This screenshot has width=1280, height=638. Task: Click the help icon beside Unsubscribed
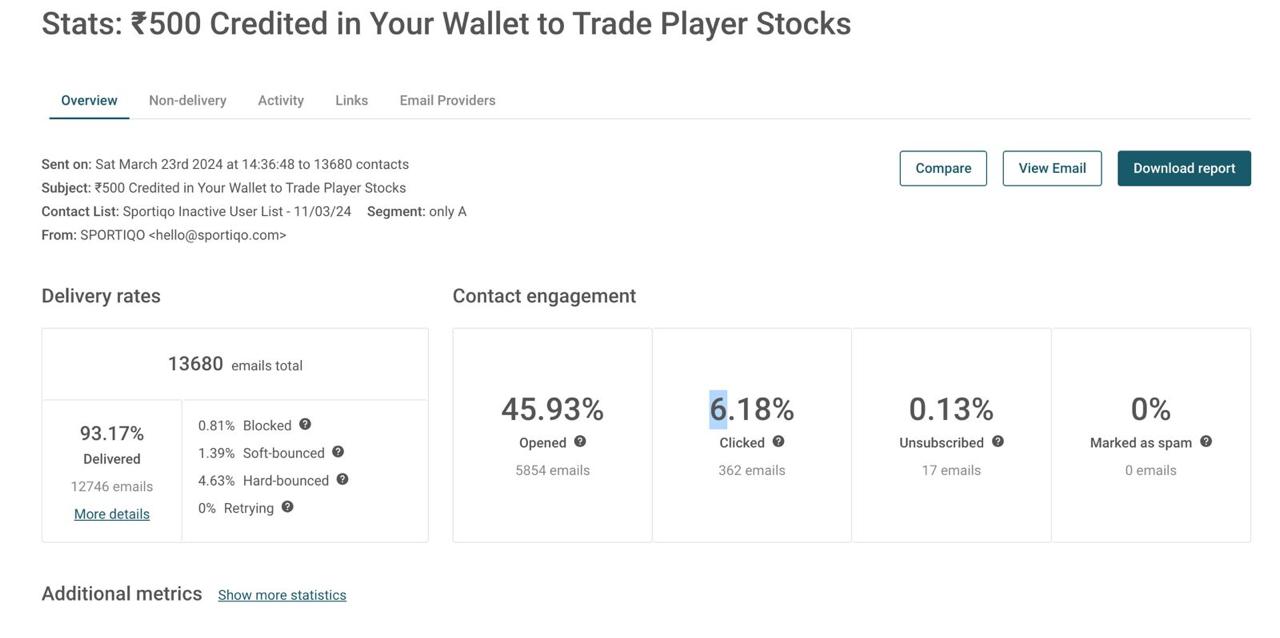coord(997,441)
